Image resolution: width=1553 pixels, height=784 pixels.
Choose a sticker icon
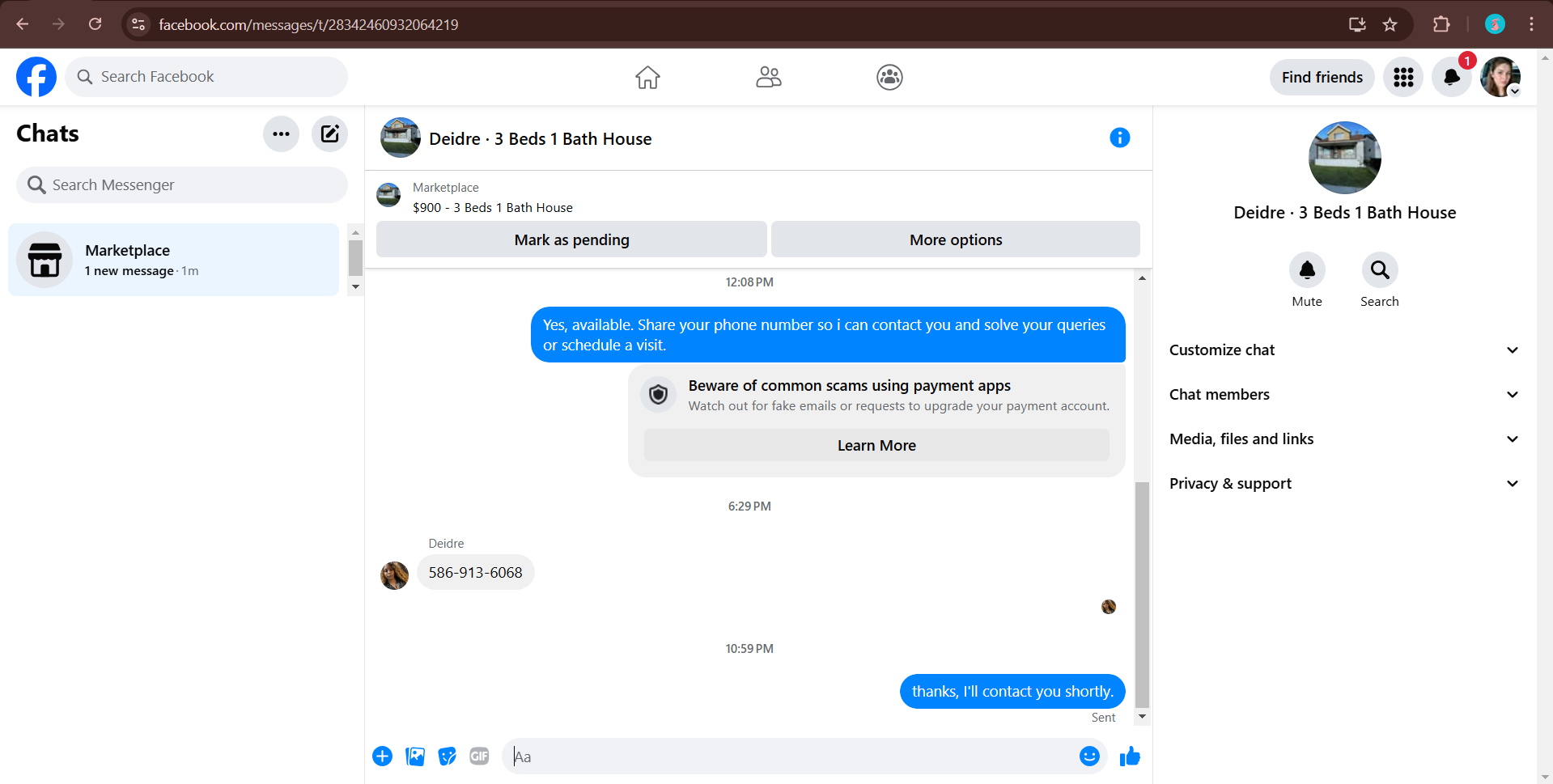pyautogui.click(x=447, y=756)
